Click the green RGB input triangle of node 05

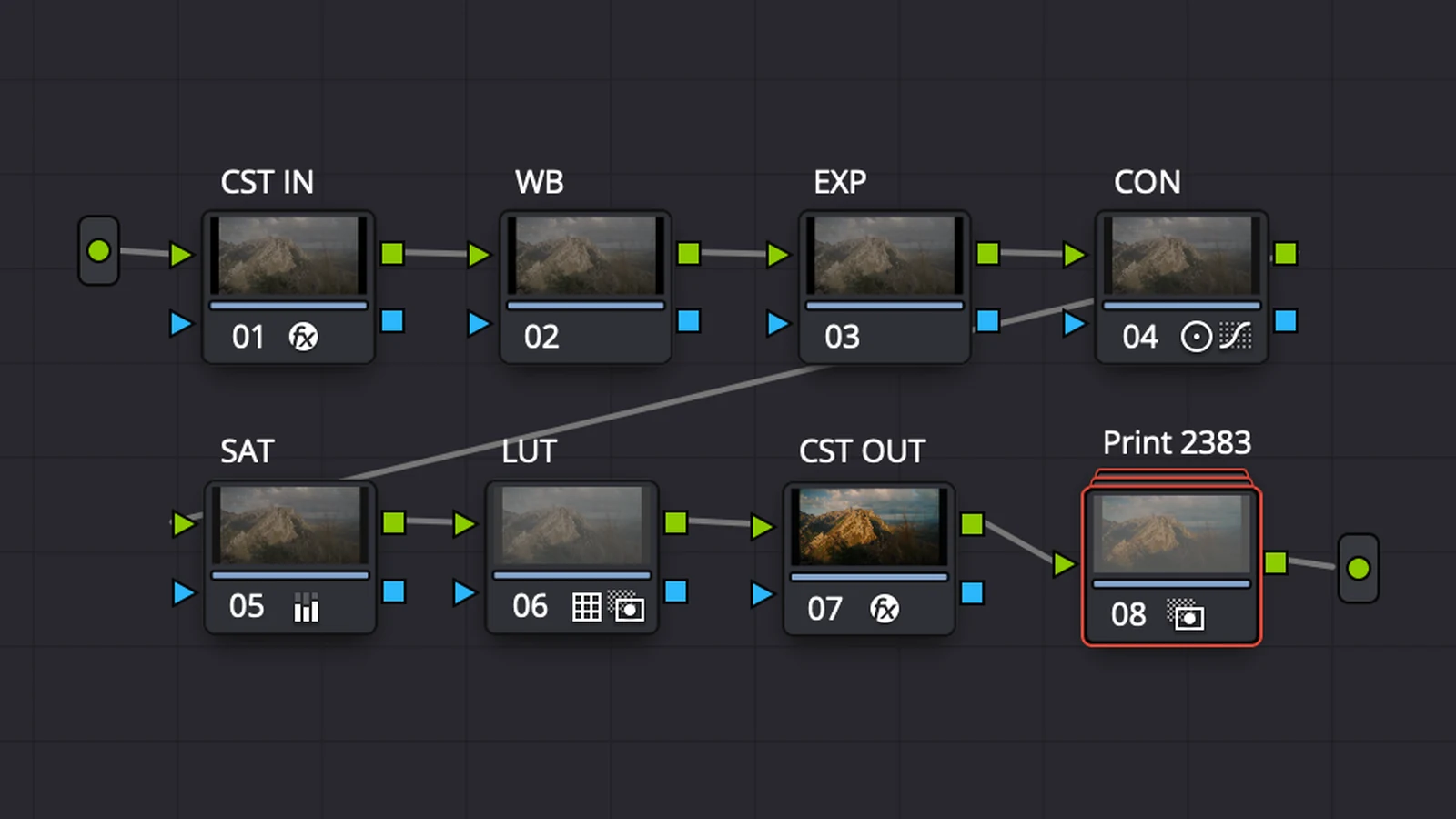click(184, 524)
